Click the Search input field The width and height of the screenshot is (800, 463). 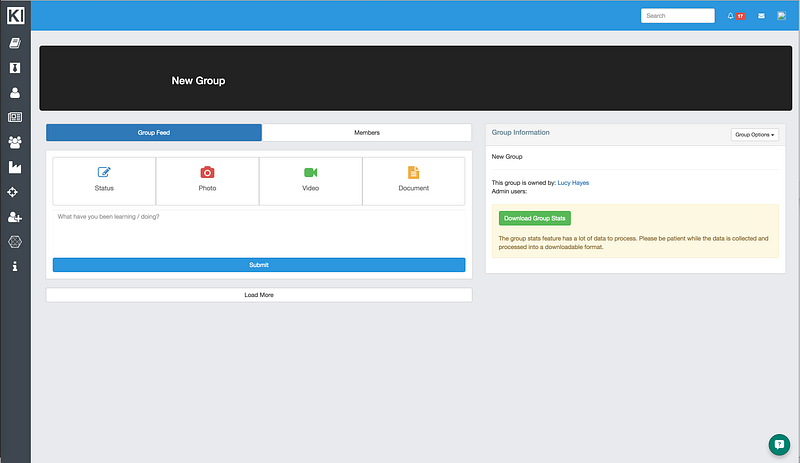click(x=678, y=16)
